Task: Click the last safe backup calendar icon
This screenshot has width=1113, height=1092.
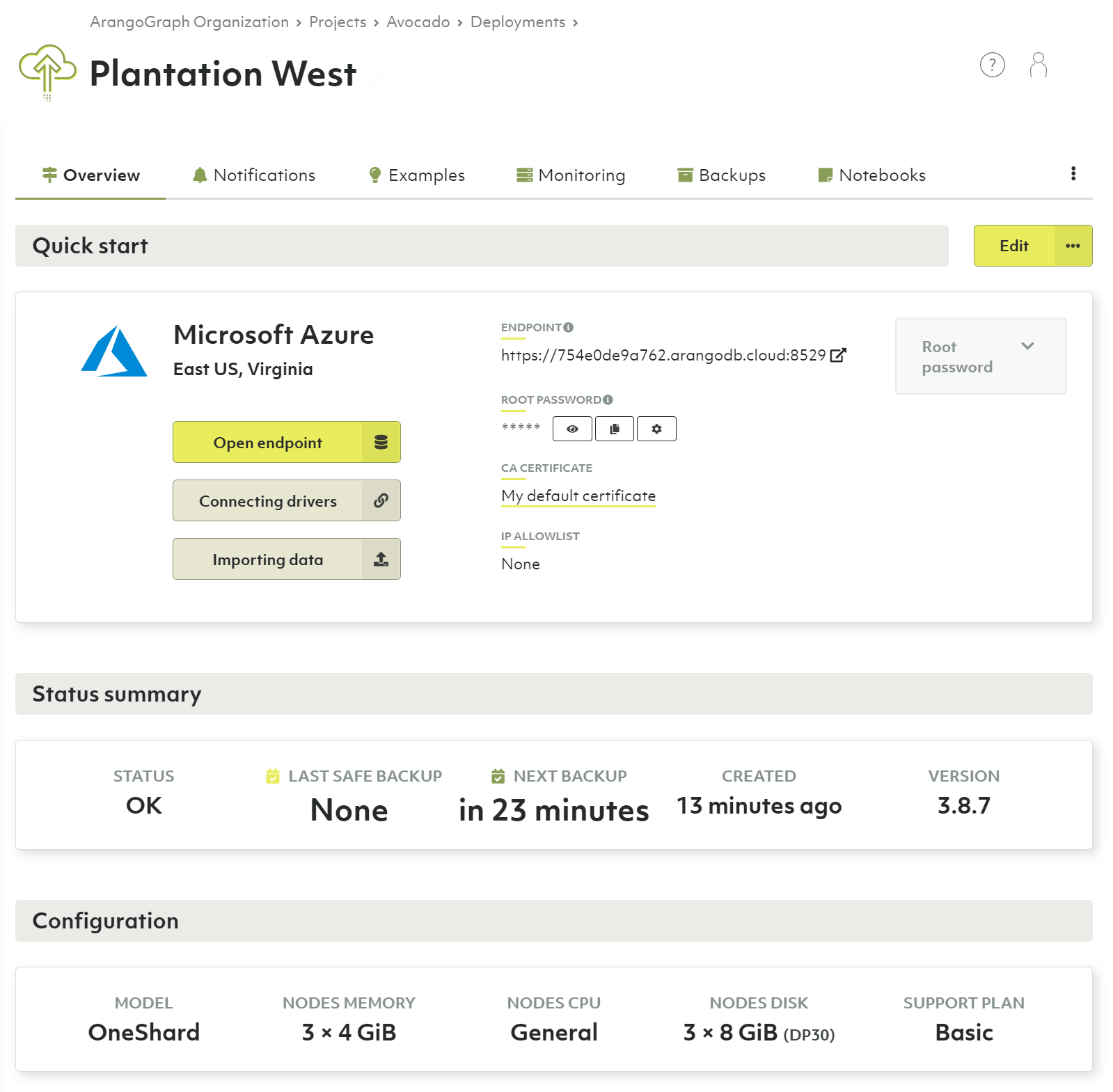Action: pyautogui.click(x=273, y=776)
